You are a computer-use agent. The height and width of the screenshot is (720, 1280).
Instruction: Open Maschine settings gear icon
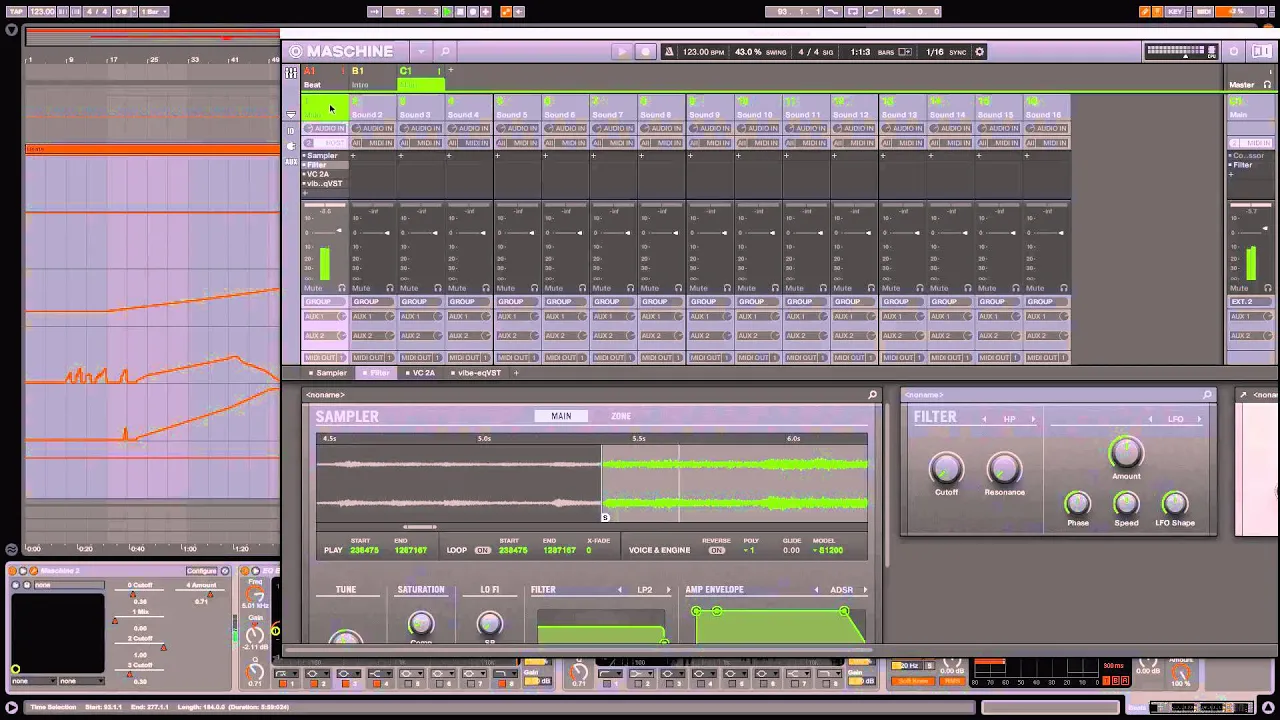979,52
